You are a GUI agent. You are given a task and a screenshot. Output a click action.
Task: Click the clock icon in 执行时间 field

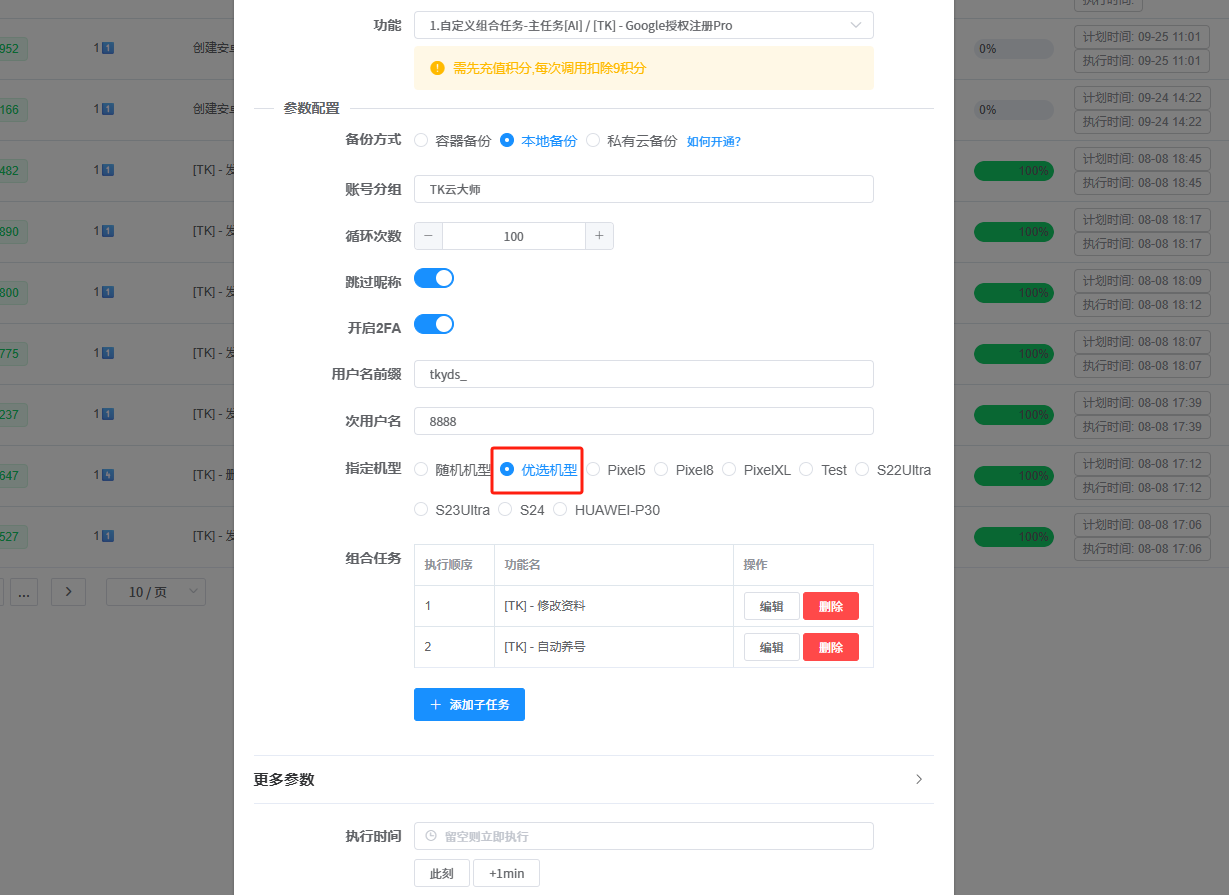430,835
